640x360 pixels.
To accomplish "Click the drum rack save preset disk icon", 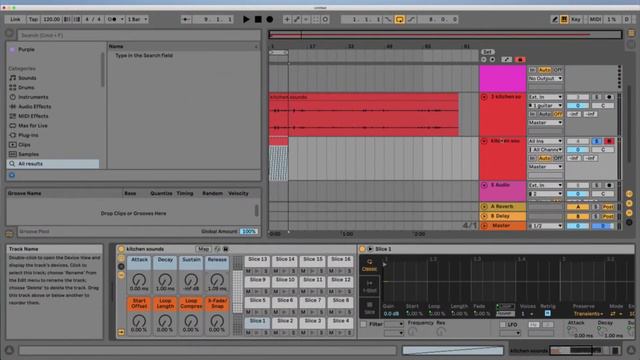I will point(226,249).
